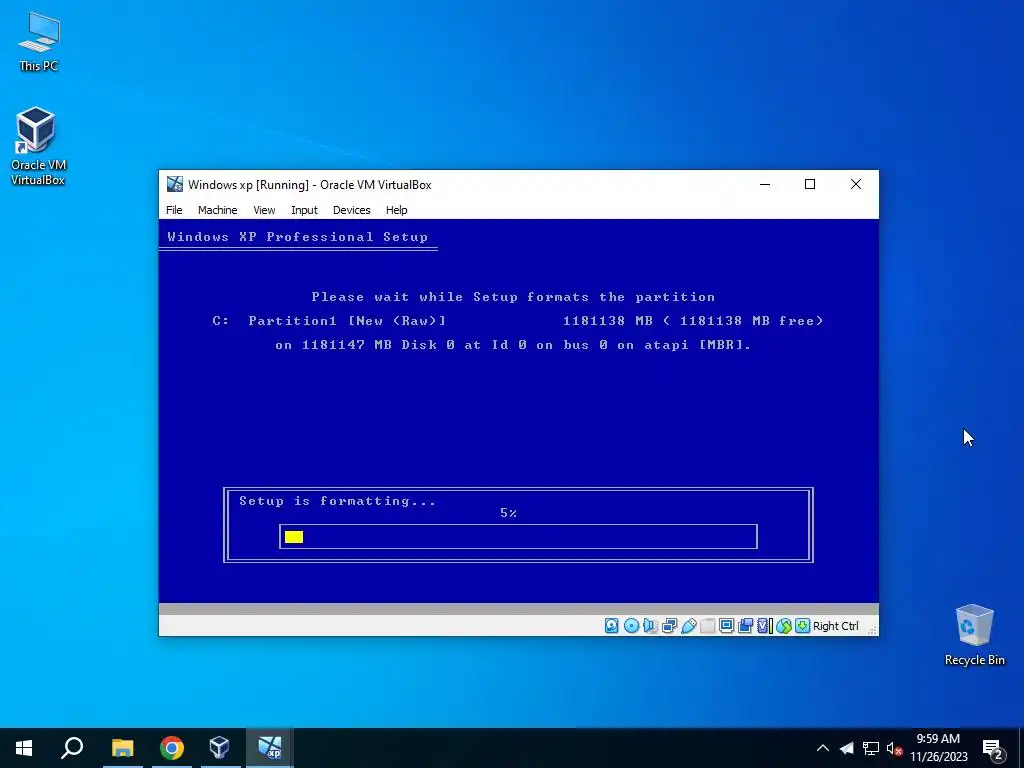Image resolution: width=1024 pixels, height=768 pixels.
Task: Click the Right Ctrl host key label
Action: coord(835,626)
